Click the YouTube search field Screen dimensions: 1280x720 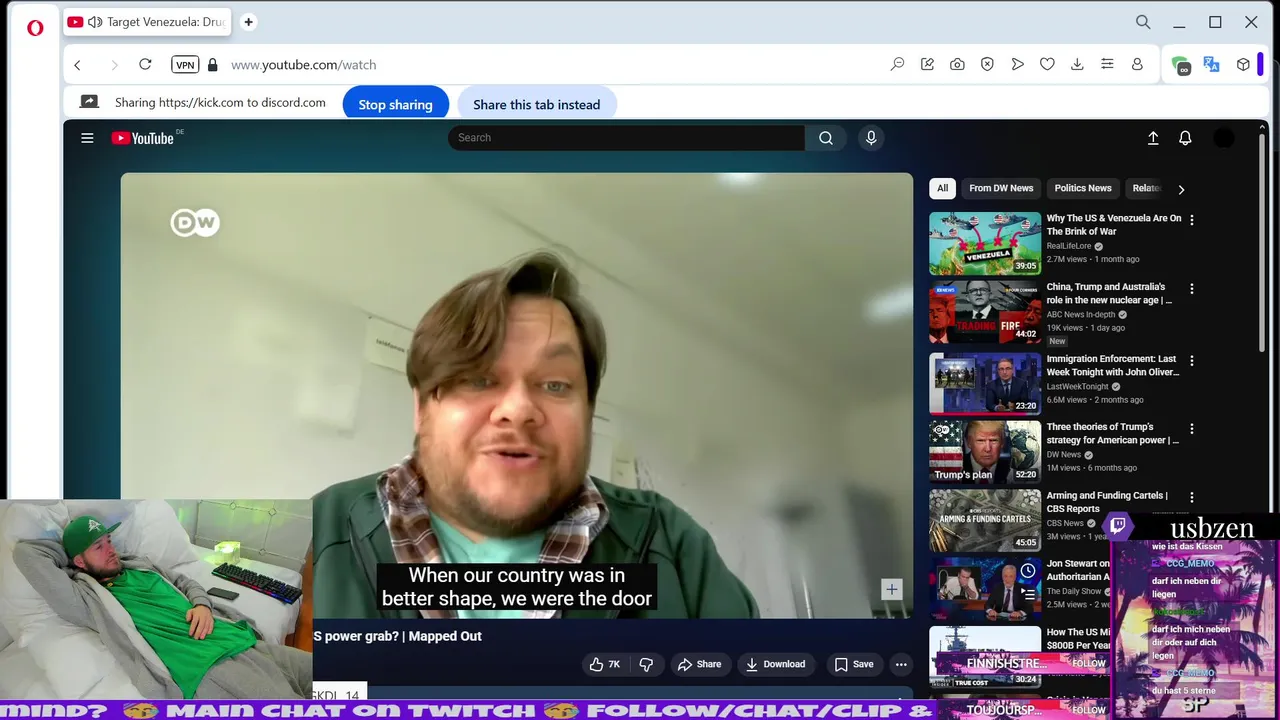click(626, 138)
